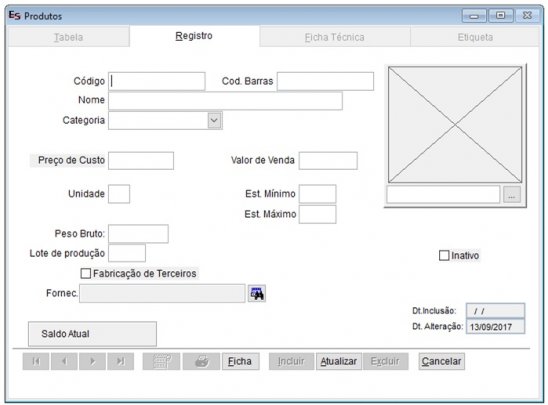Open the Ficha Técnica tab

click(334, 37)
